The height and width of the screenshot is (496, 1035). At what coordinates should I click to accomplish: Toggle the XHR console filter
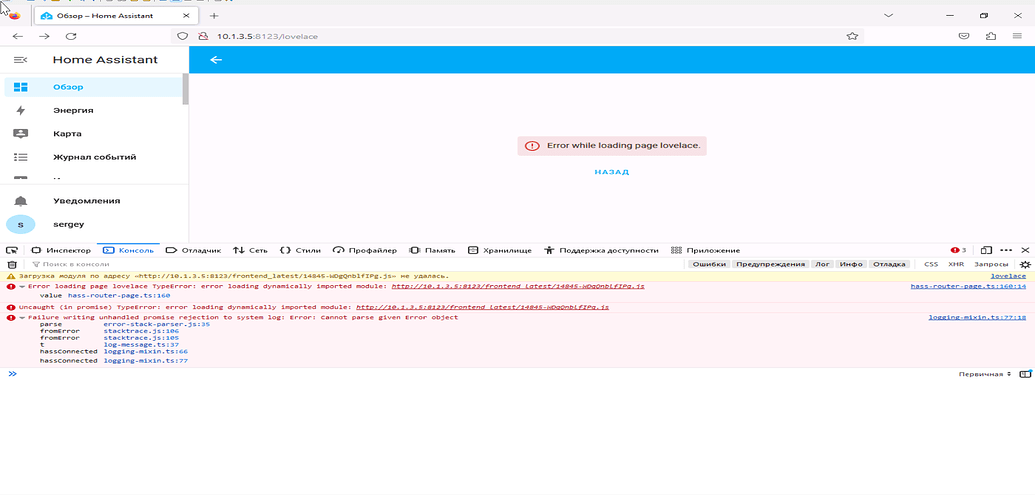point(956,264)
